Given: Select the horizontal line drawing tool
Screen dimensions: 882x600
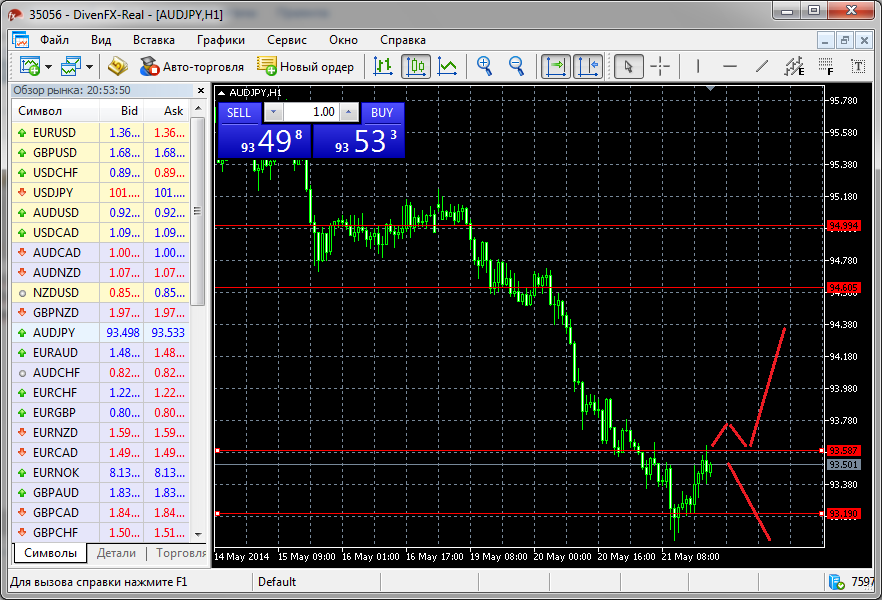Looking at the screenshot, I should [x=730, y=66].
